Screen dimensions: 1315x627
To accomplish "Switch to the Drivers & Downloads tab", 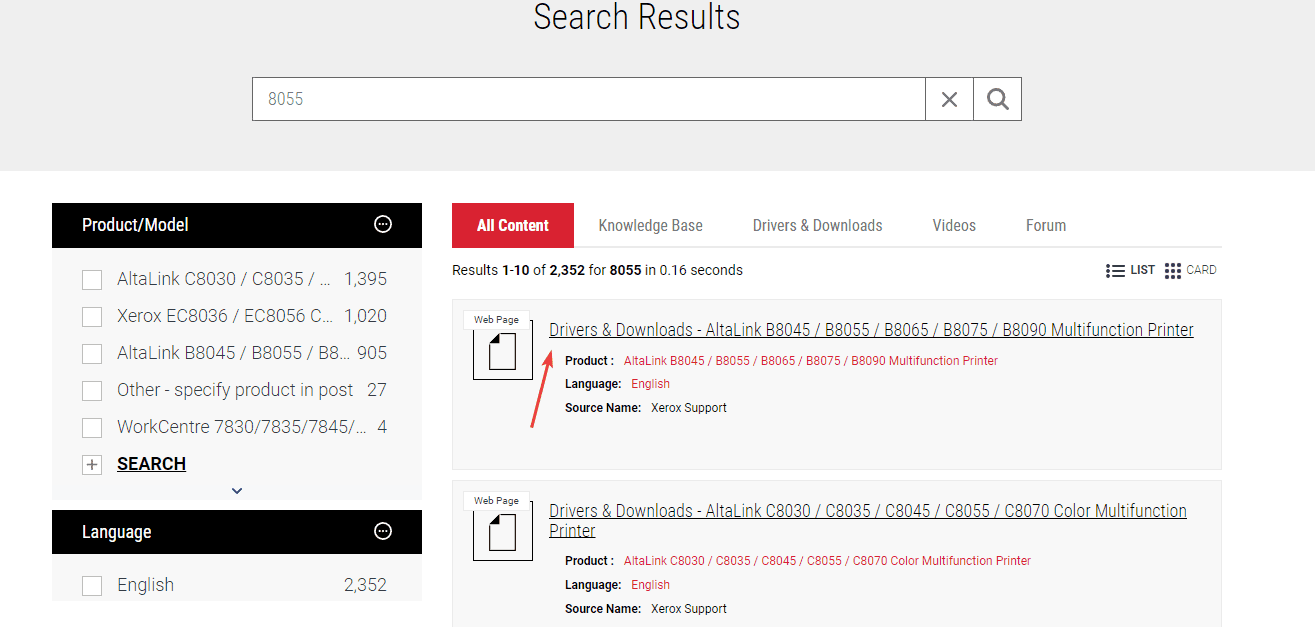I will 817,226.
